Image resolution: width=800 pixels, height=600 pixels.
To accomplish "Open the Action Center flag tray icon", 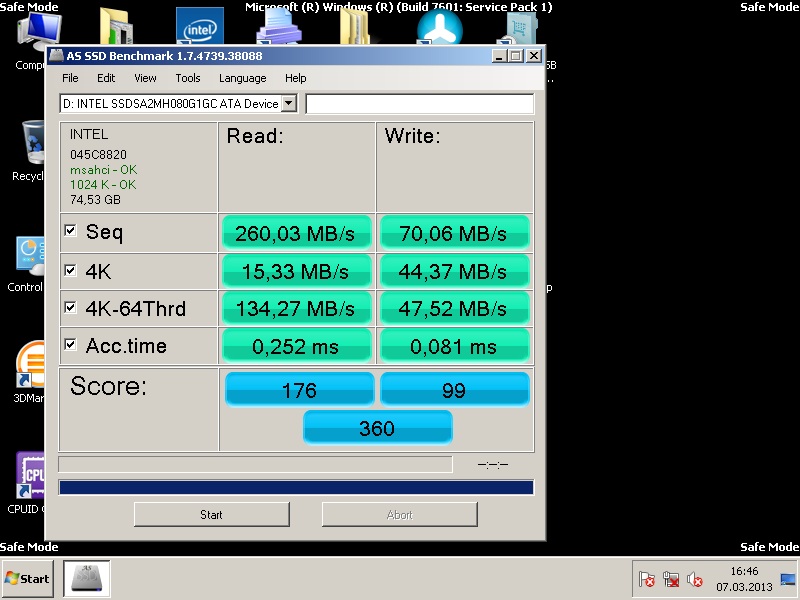I will click(646, 579).
